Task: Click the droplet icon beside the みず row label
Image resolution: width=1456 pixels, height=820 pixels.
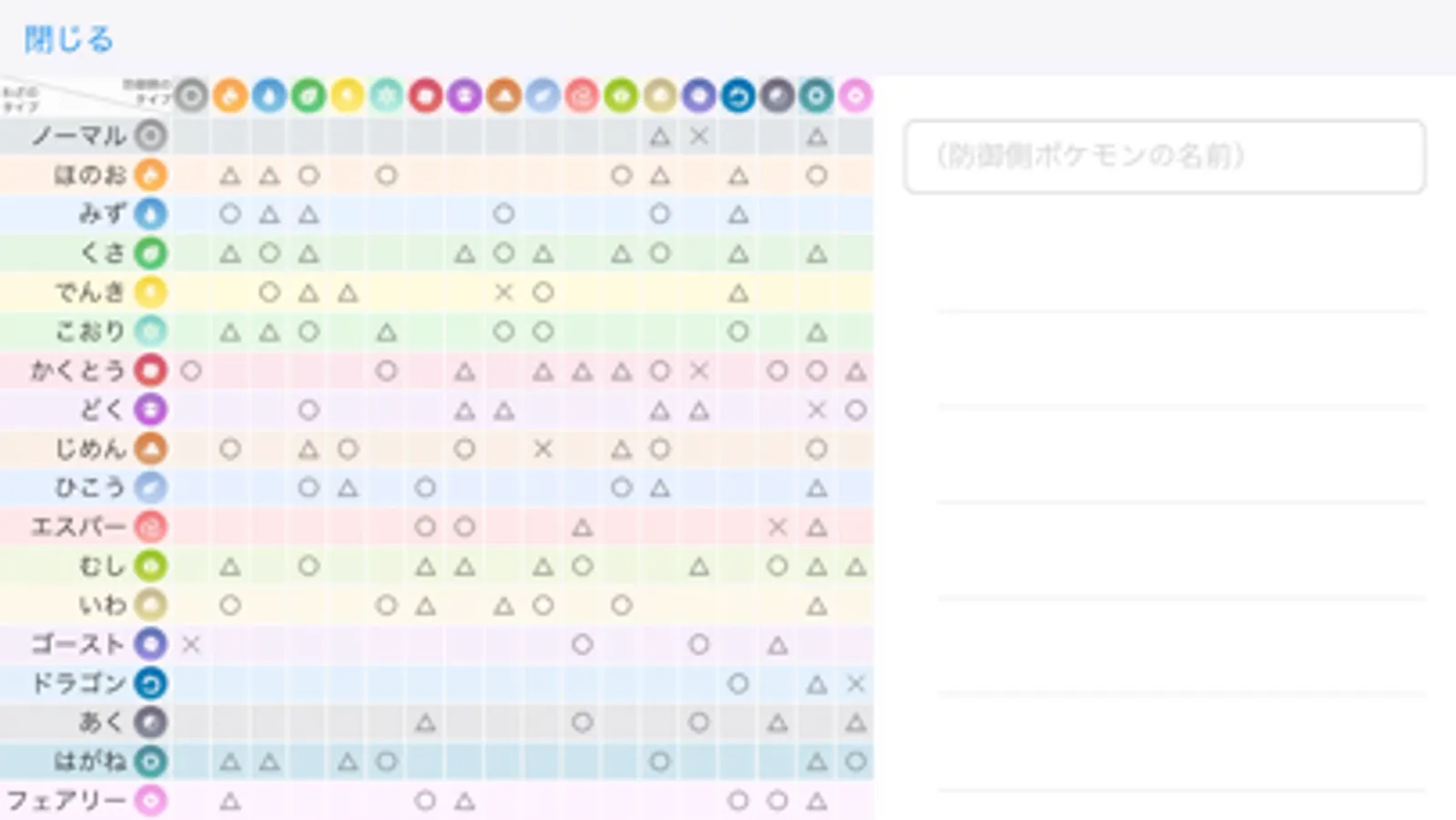Action: 151,214
